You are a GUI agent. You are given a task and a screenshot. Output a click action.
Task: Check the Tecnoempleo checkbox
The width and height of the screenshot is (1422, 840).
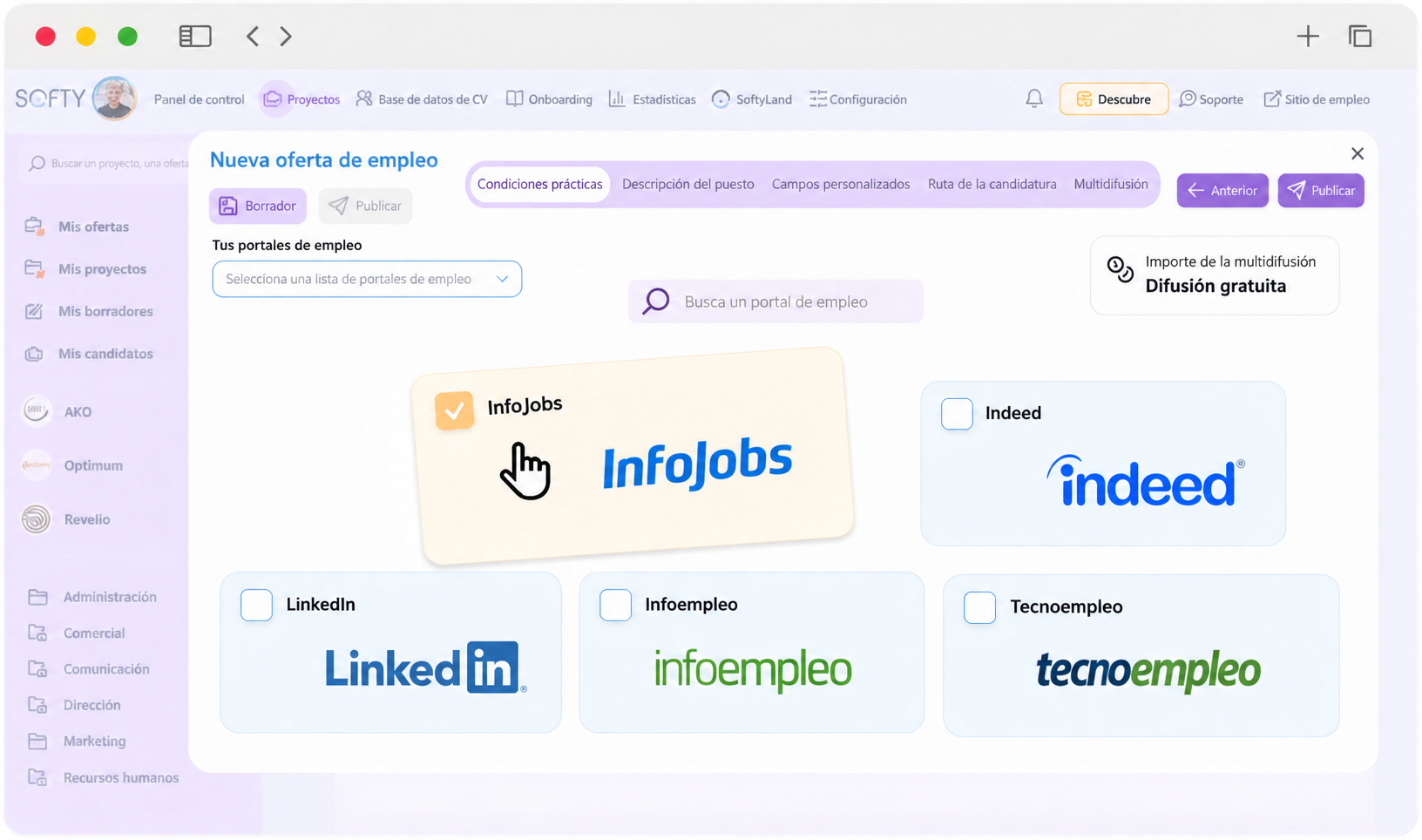pyautogui.click(x=979, y=607)
